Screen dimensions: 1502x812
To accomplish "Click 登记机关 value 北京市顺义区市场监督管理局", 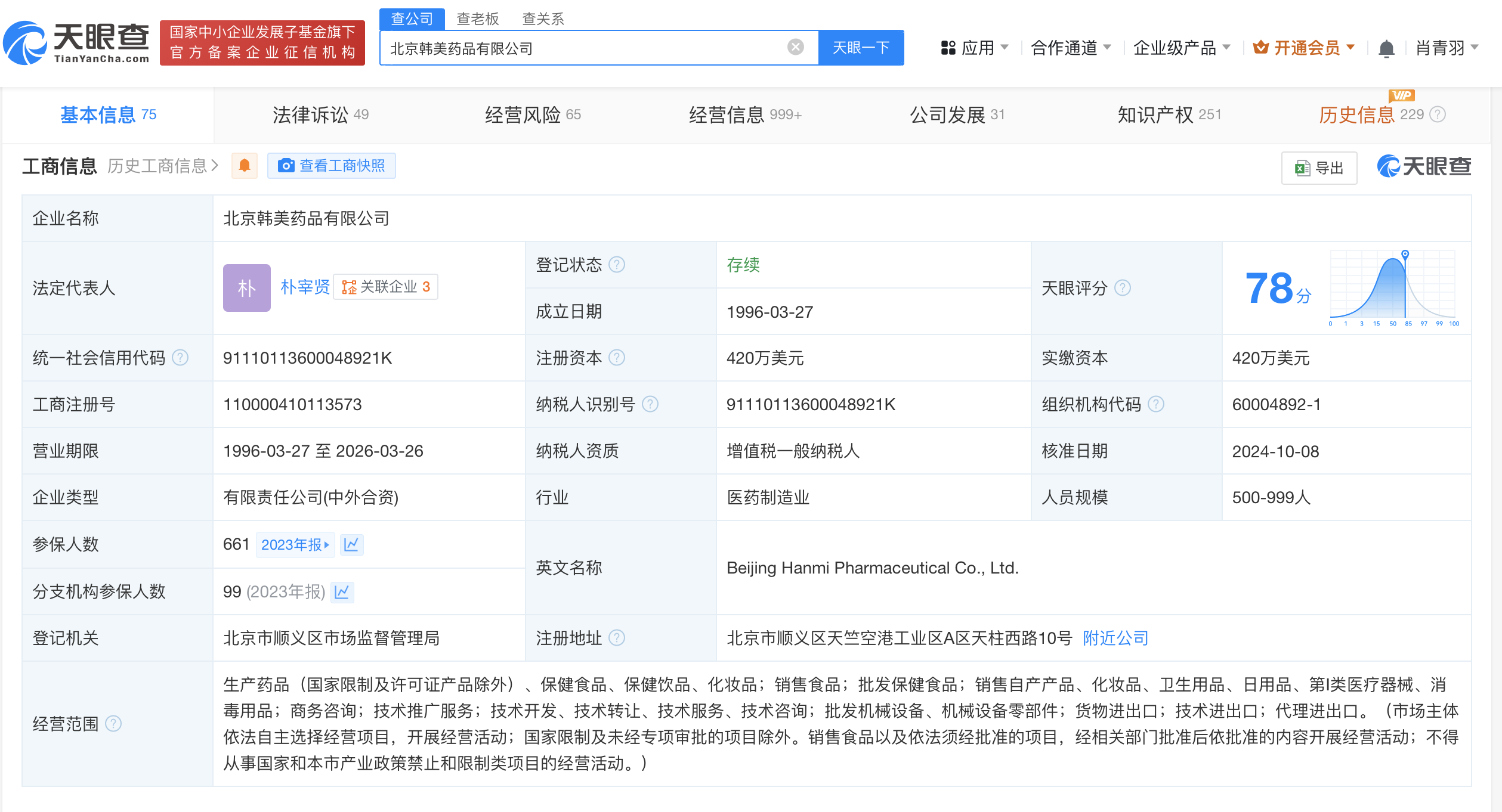I will tap(331, 638).
